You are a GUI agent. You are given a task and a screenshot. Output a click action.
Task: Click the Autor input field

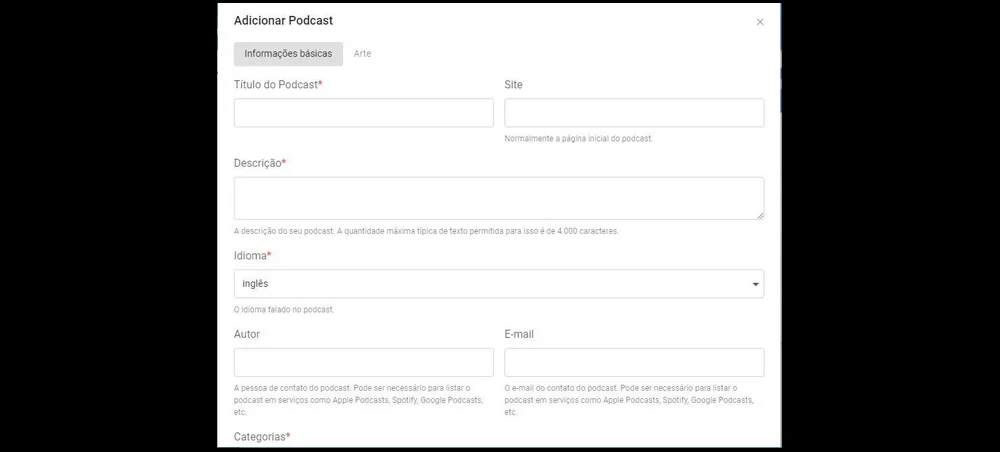(x=363, y=362)
